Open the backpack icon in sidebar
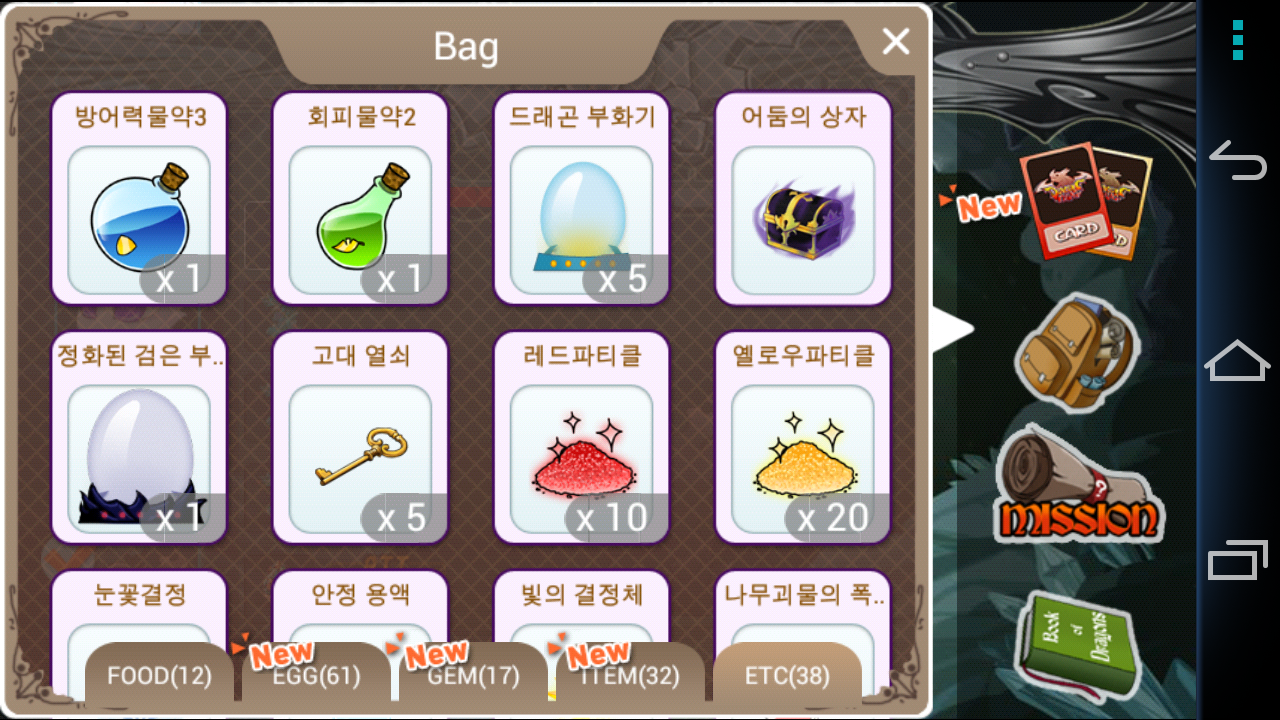This screenshot has width=1280, height=720. [1072, 352]
